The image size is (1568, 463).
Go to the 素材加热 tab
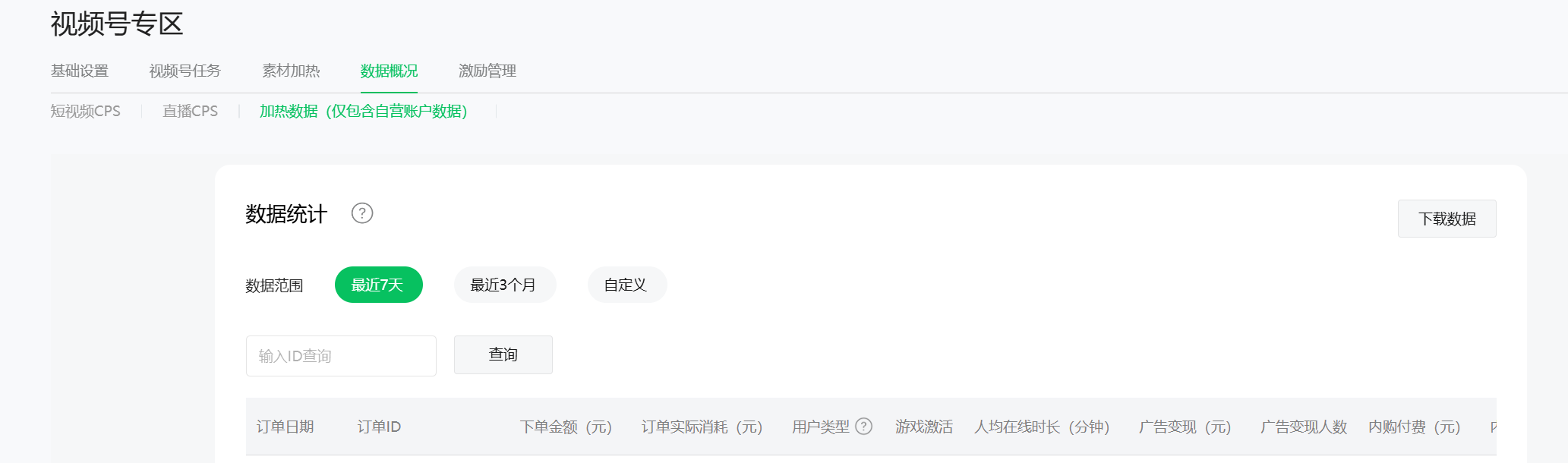point(291,71)
